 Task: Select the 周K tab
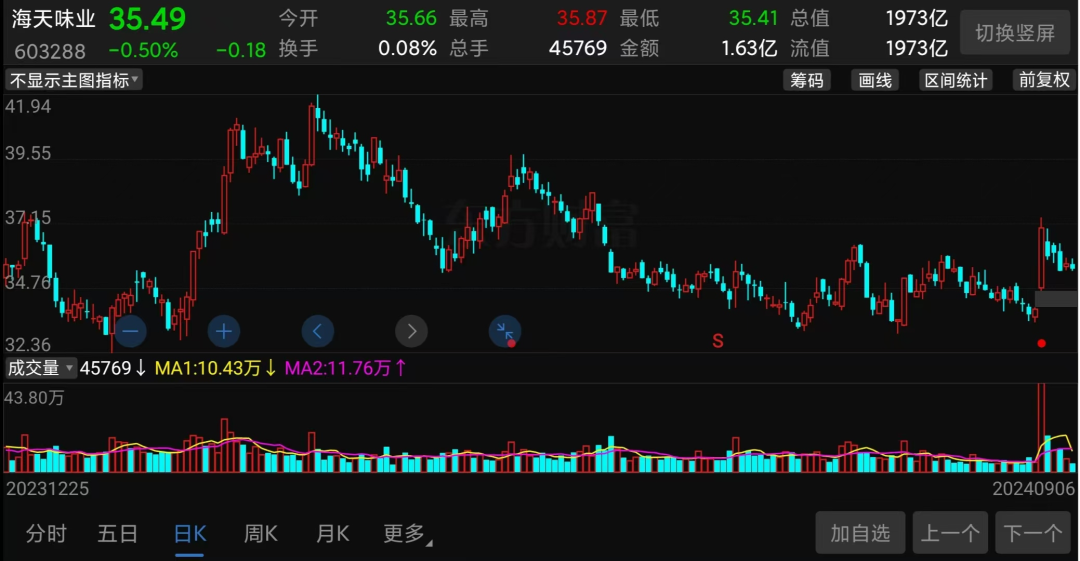pos(260,533)
